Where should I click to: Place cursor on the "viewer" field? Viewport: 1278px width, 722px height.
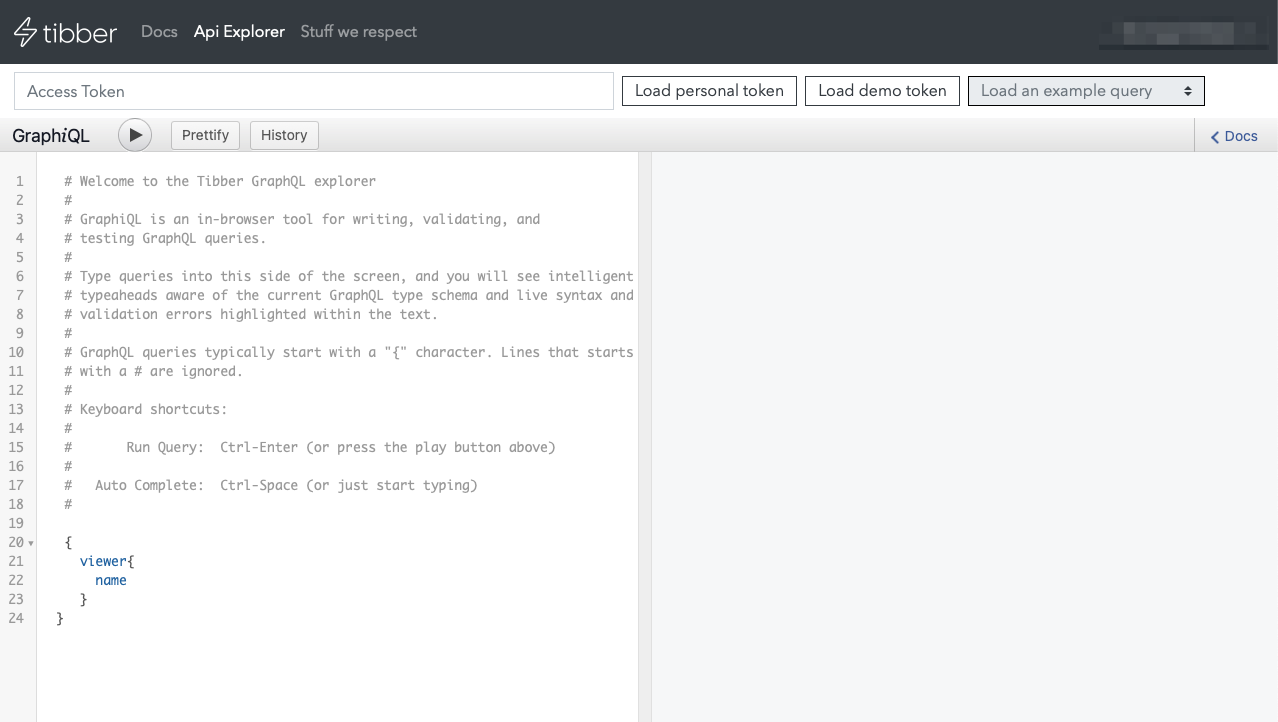pos(103,561)
